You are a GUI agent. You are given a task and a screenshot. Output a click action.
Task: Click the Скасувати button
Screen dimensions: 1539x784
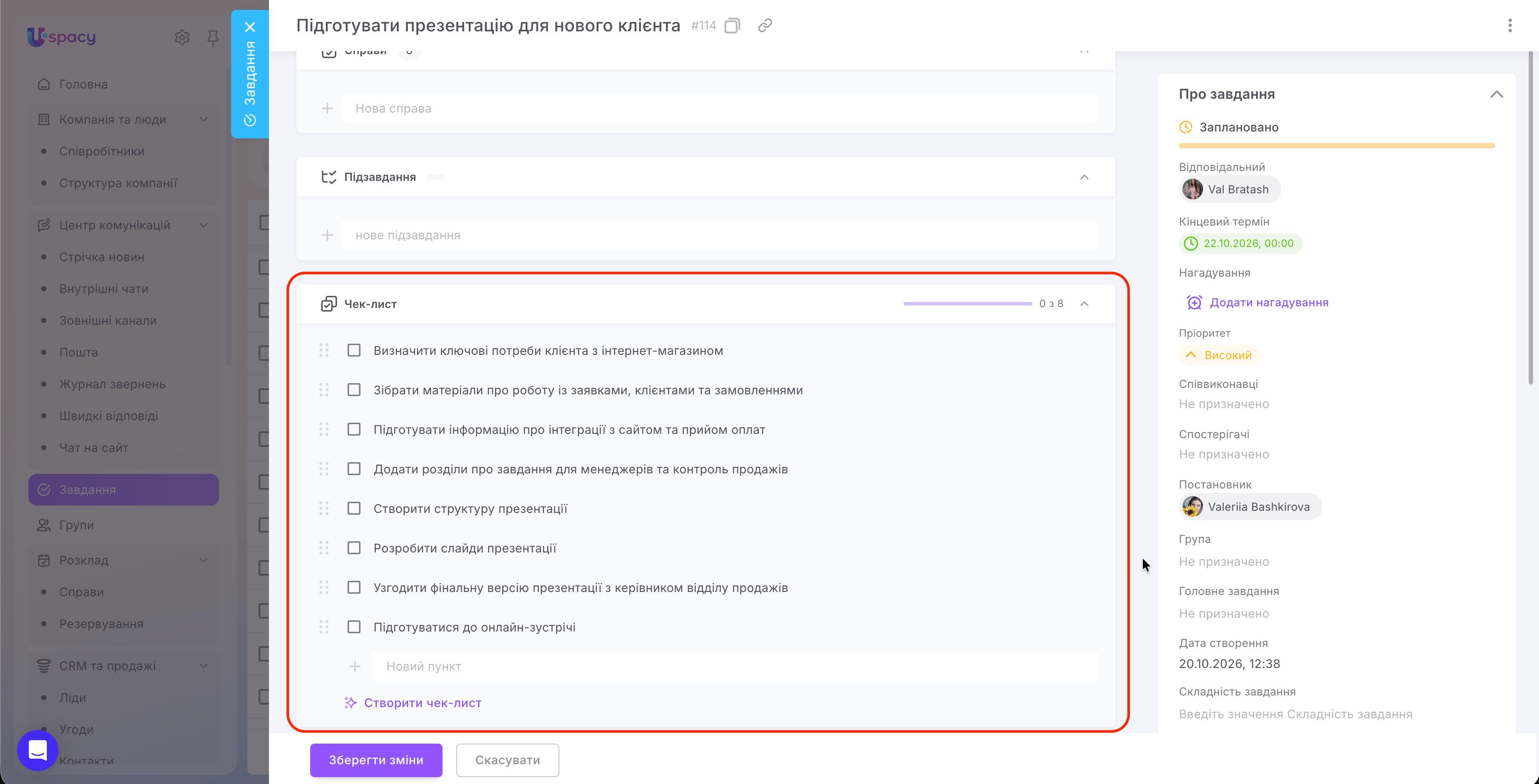507,760
